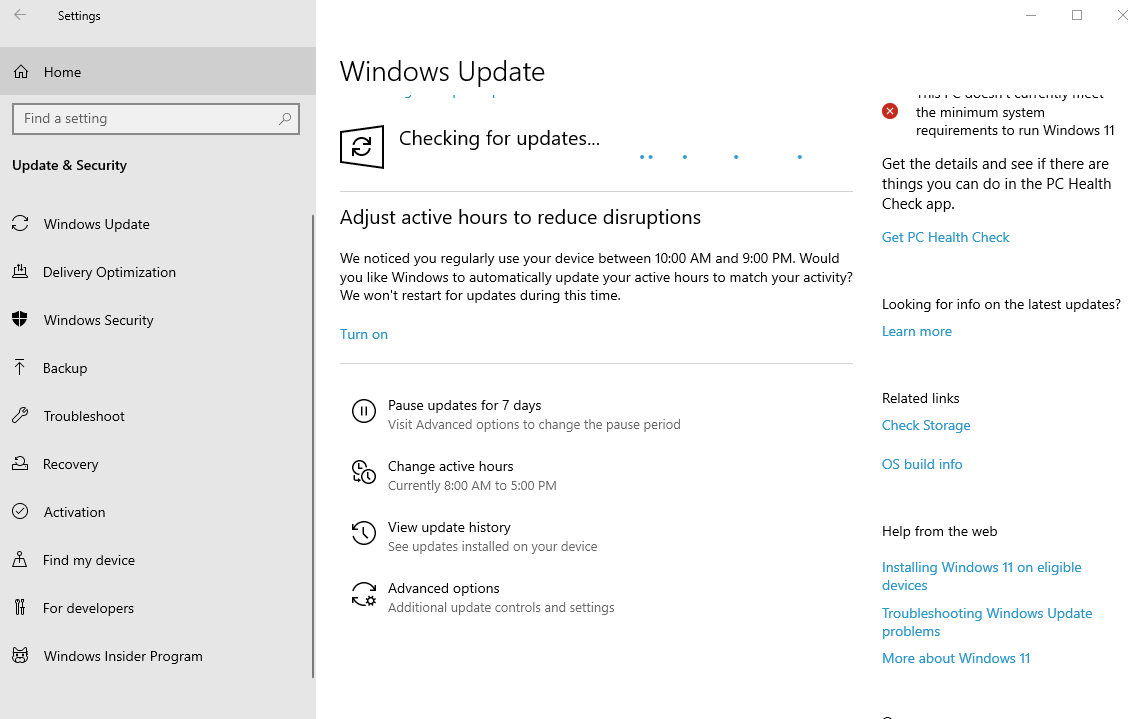Open Windows Insider Program page
Screen dimensions: 1142x719
tap(123, 656)
